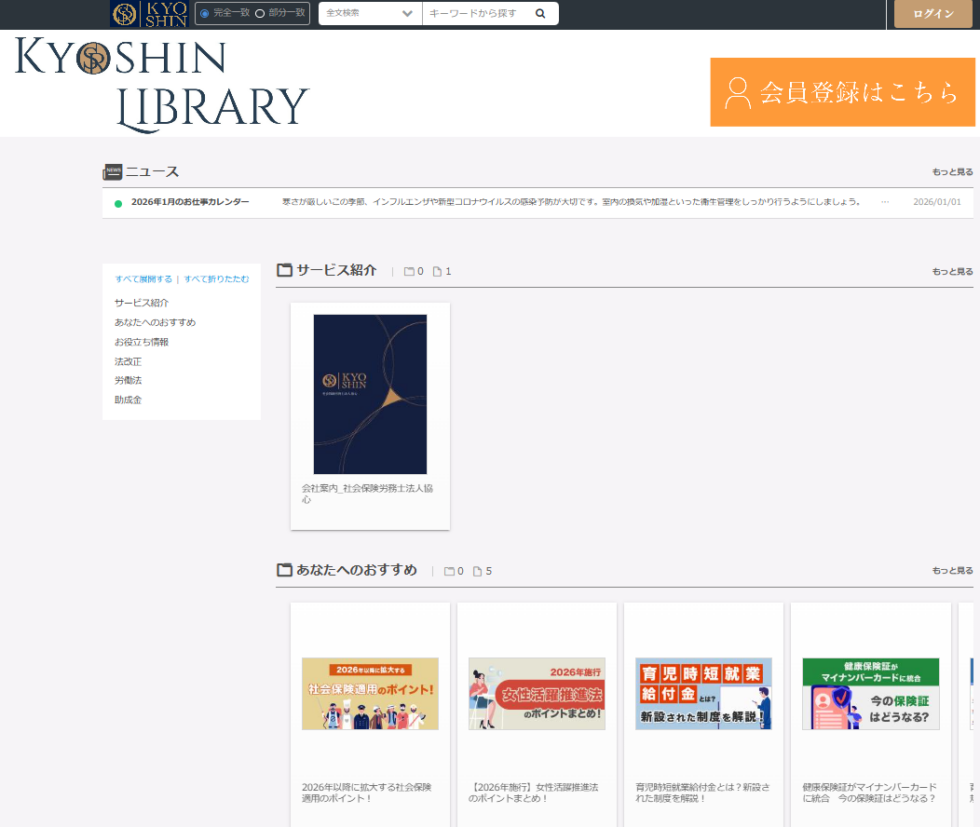The image size is (980, 827).
Task: Open the 全文検索 dropdown
Action: tap(370, 14)
